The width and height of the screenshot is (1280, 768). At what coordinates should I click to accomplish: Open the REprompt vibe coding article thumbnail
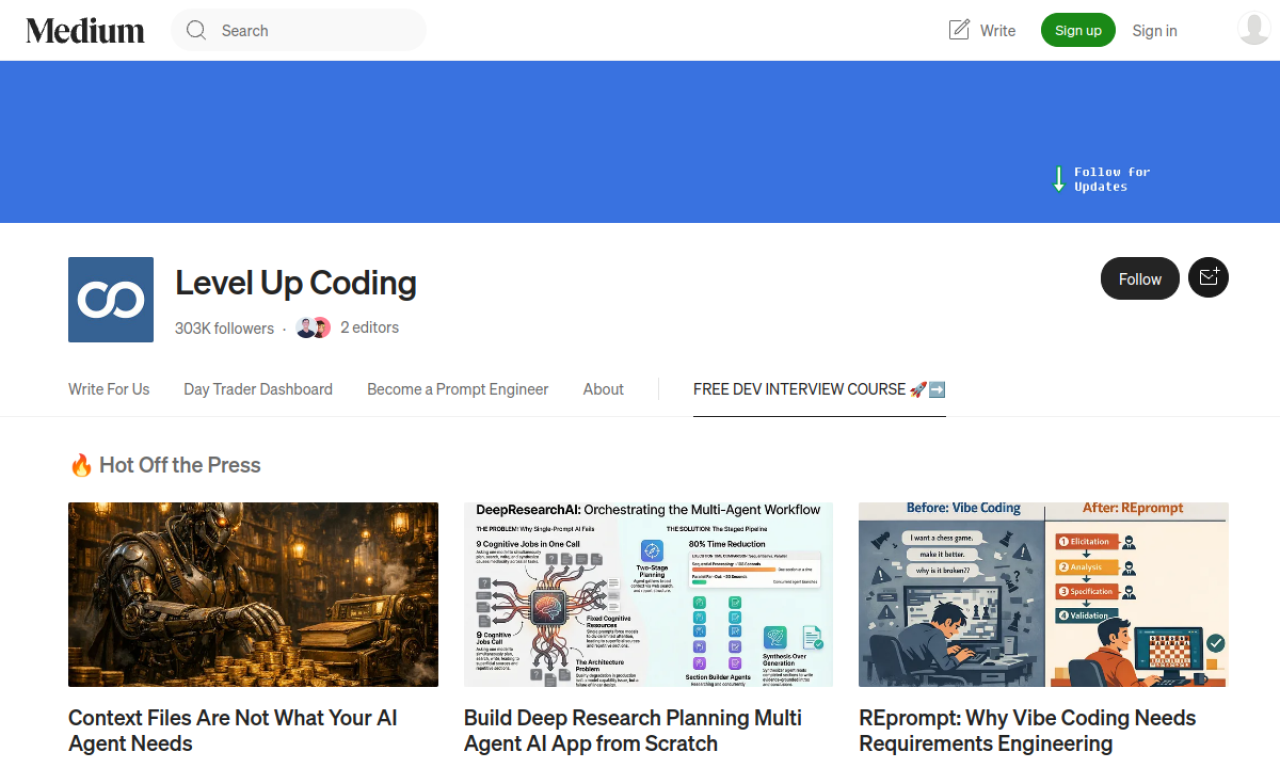tap(1043, 594)
